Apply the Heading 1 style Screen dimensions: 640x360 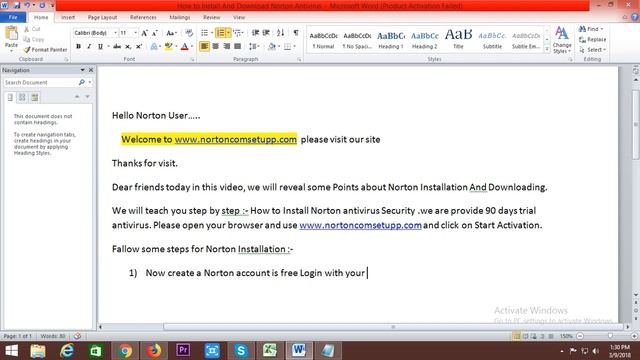[391, 40]
